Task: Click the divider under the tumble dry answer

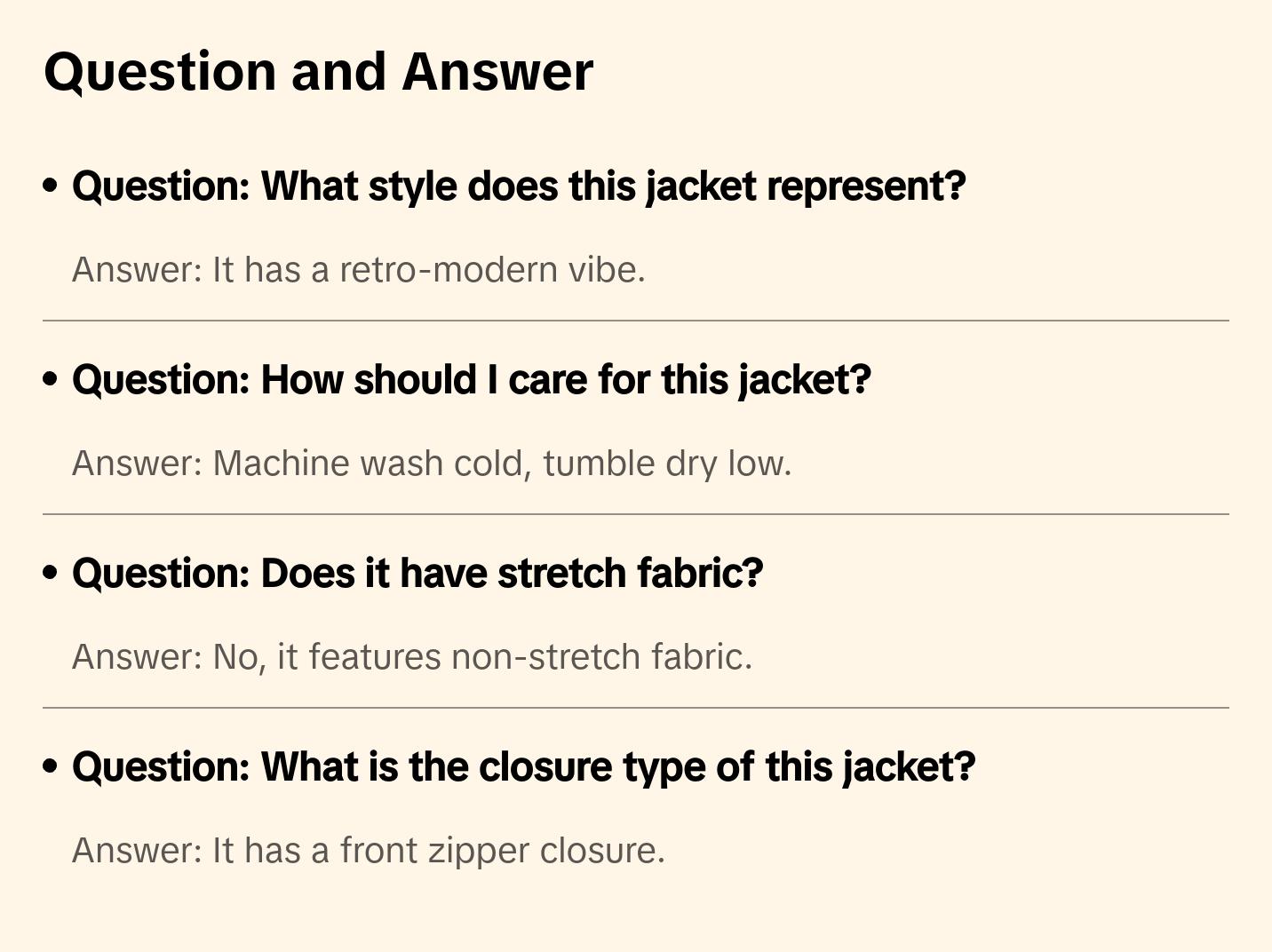Action: (x=636, y=514)
